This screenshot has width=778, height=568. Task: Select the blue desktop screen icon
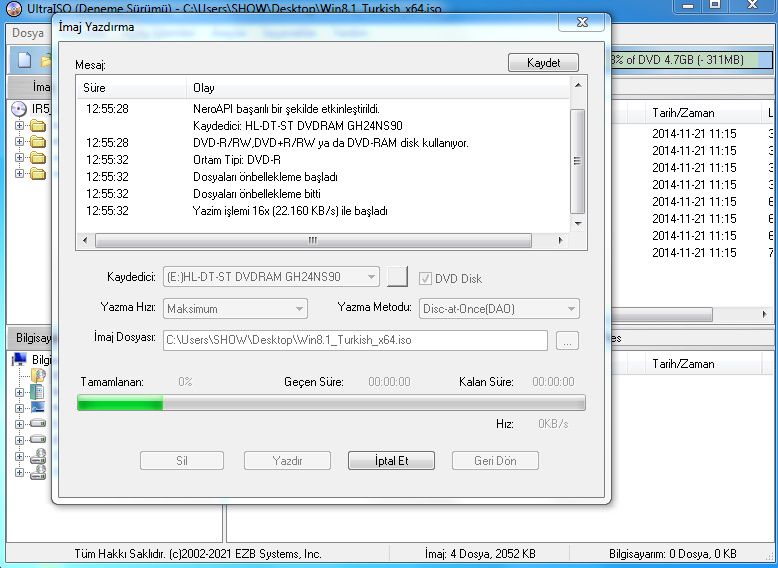tap(37, 408)
